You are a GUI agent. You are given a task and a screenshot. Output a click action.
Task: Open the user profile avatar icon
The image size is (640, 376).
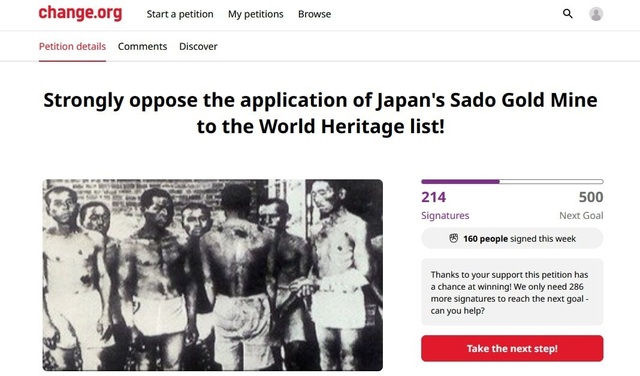coord(596,14)
